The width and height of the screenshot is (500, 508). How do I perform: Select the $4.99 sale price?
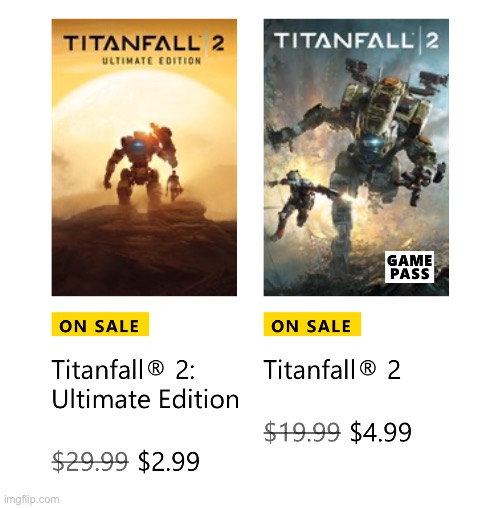381,432
